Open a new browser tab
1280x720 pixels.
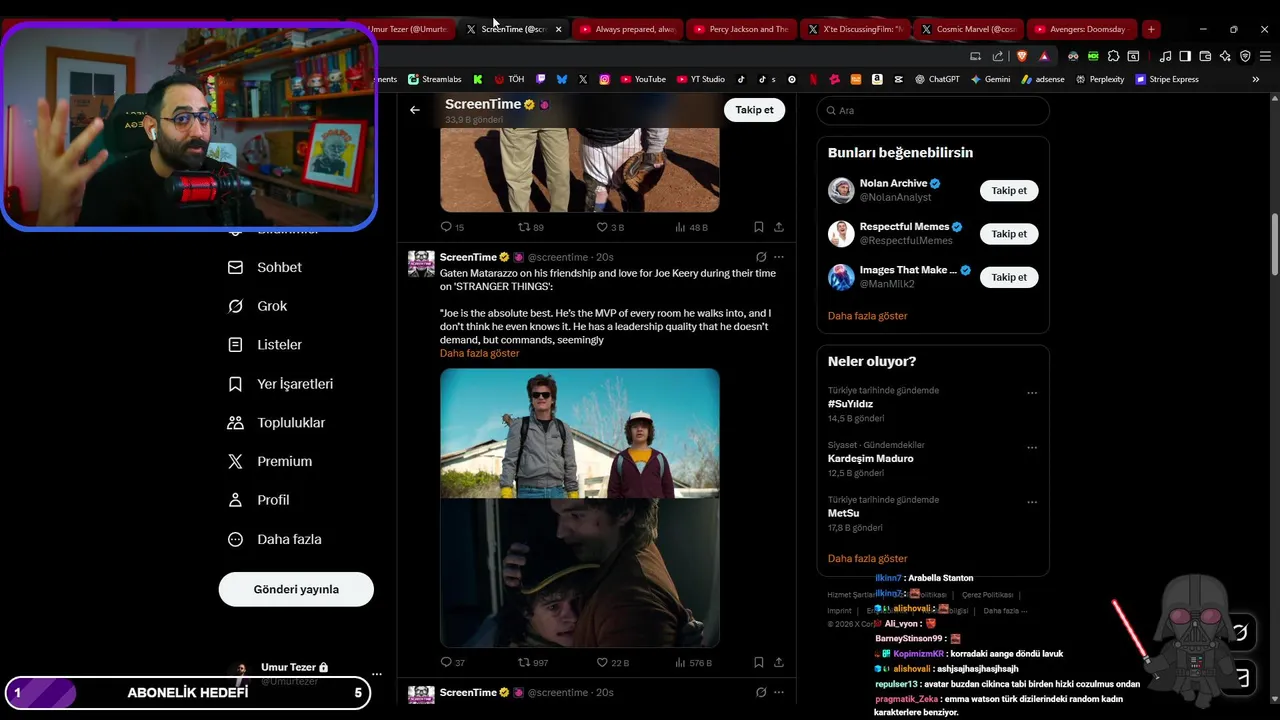(1151, 29)
